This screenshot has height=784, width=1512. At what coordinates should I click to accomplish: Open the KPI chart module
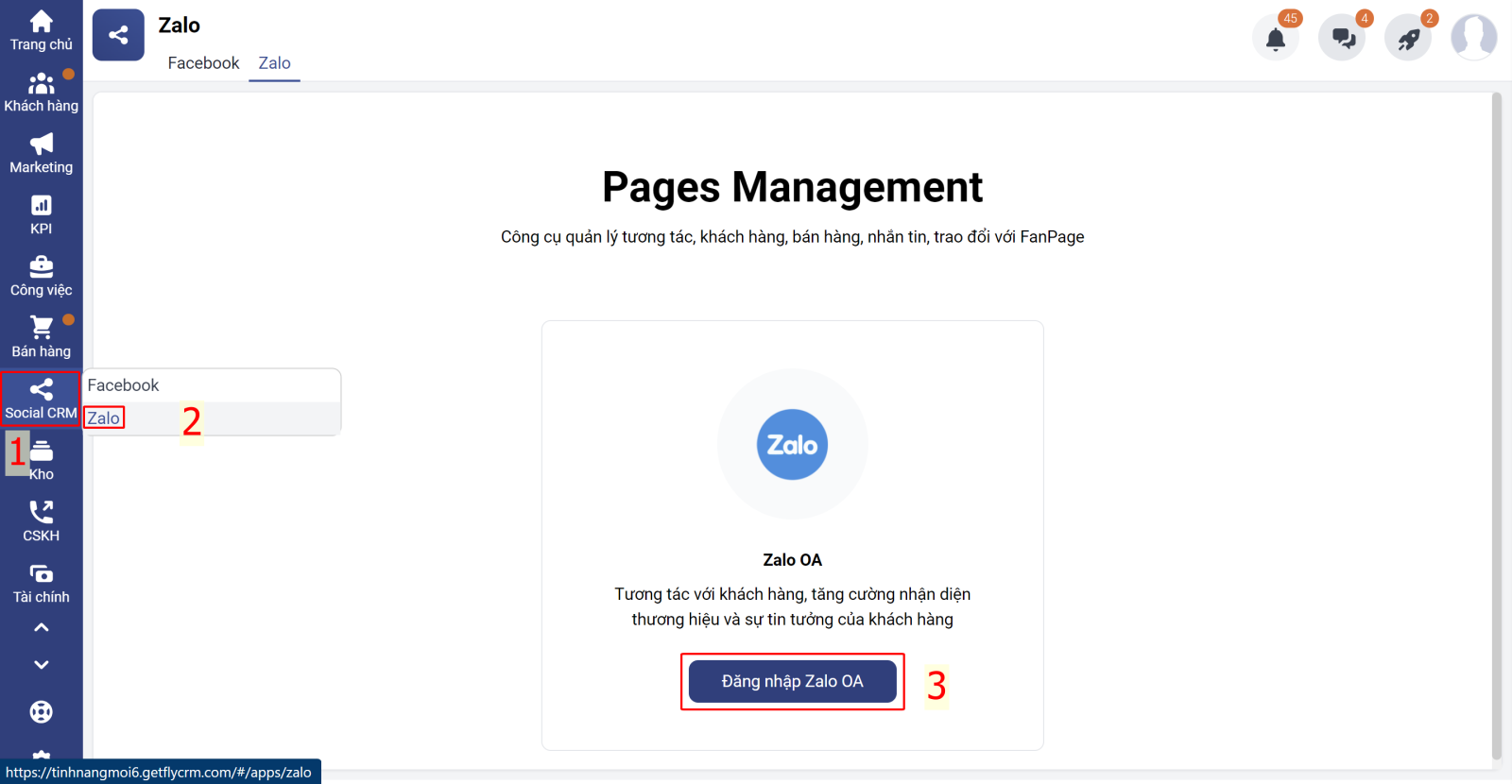[x=41, y=214]
